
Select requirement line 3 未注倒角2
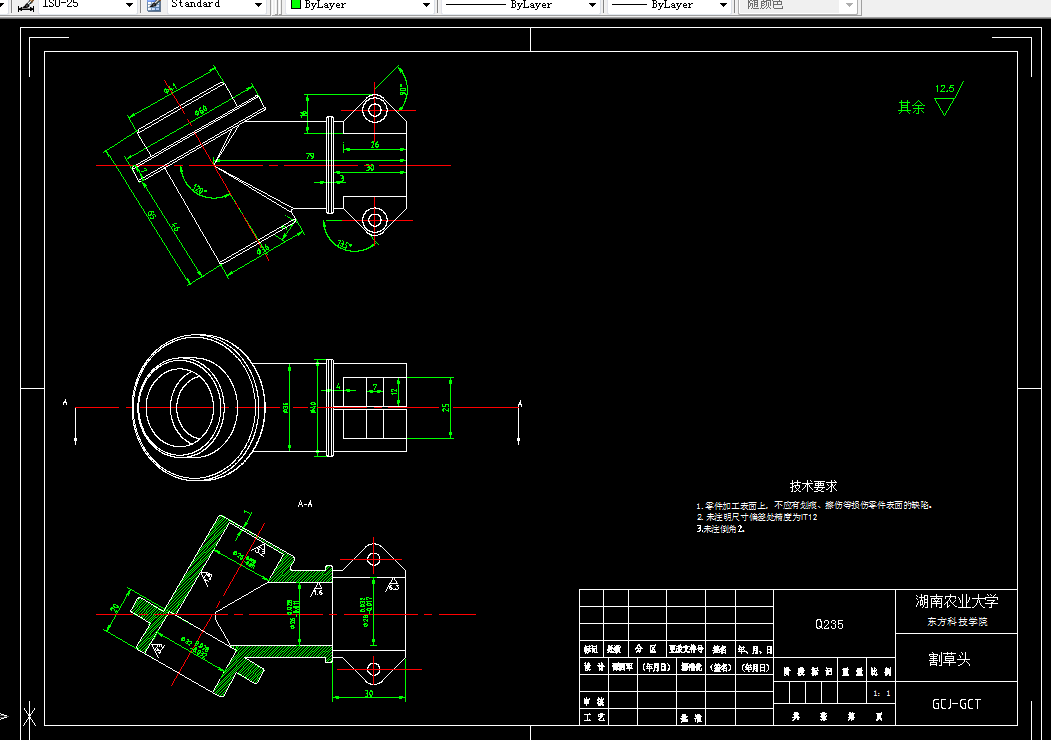click(721, 529)
